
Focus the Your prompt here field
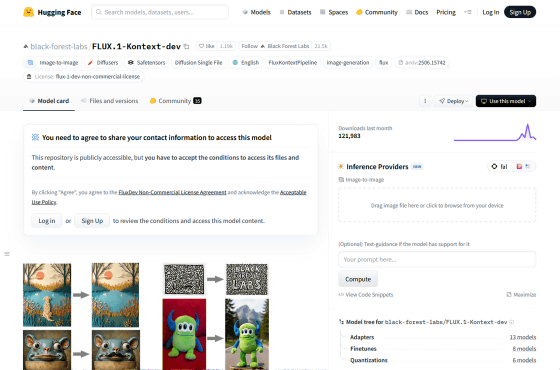[437, 259]
